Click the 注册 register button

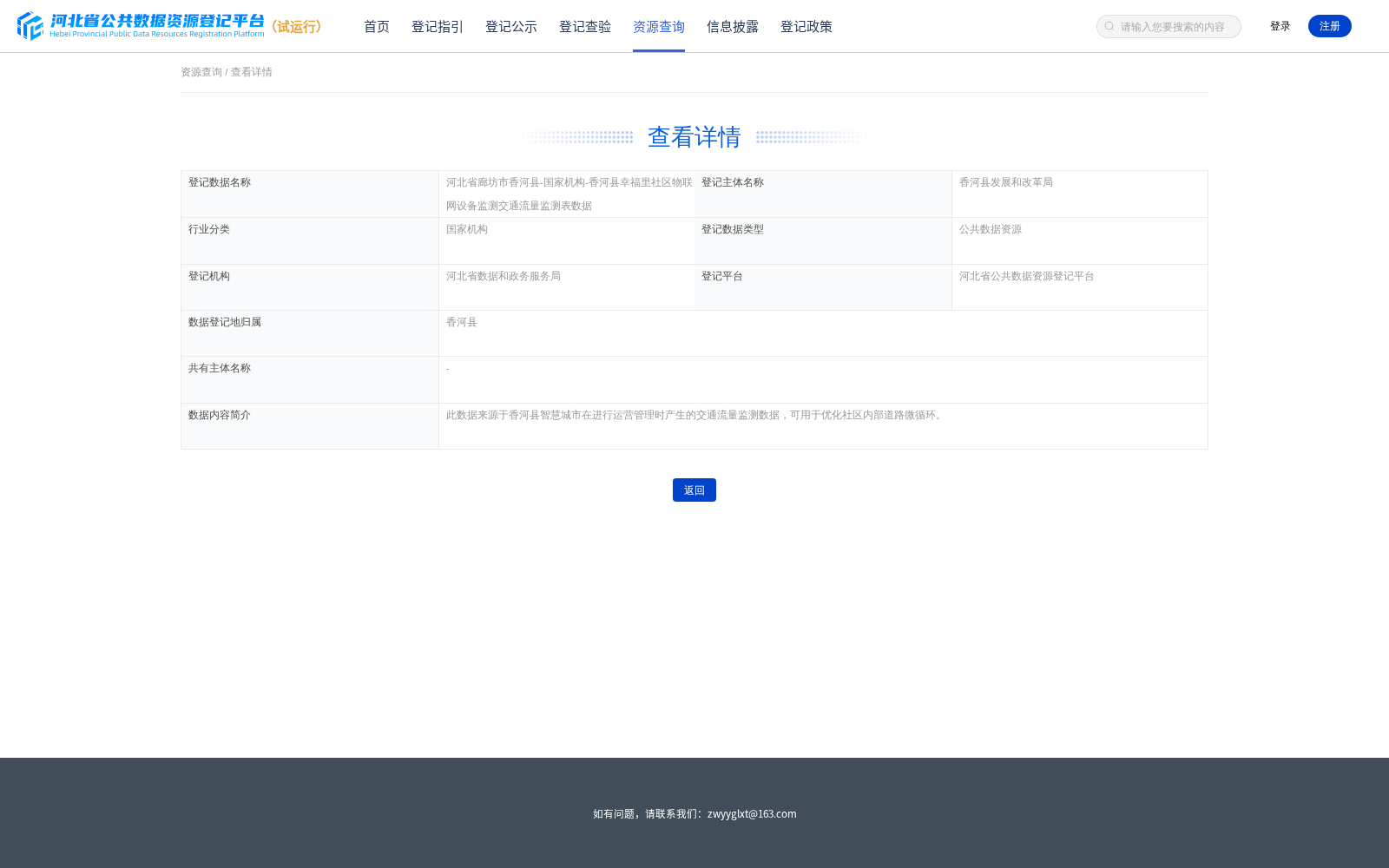pos(1330,26)
